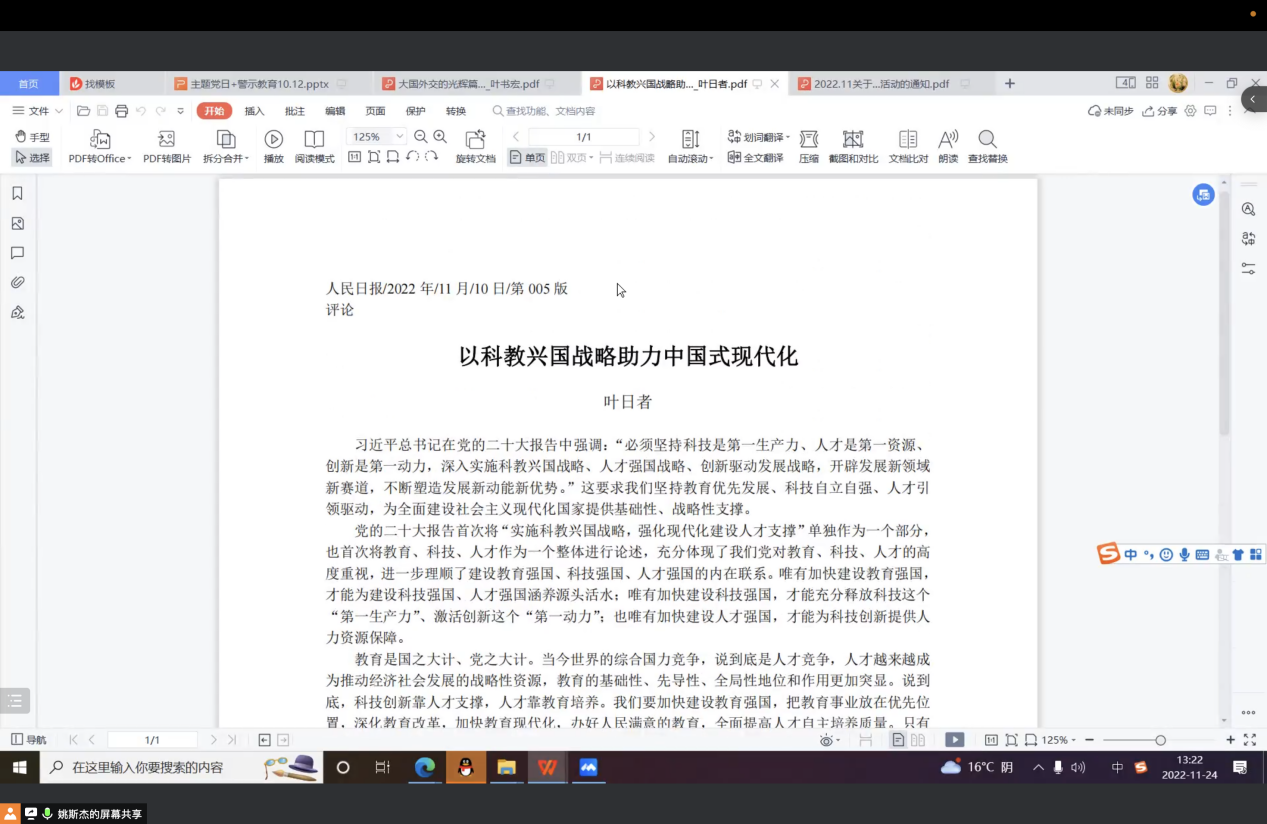Image resolution: width=1267 pixels, height=824 pixels.
Task: Toggle the 导航 navigation pane
Action: pyautogui.click(x=28, y=740)
